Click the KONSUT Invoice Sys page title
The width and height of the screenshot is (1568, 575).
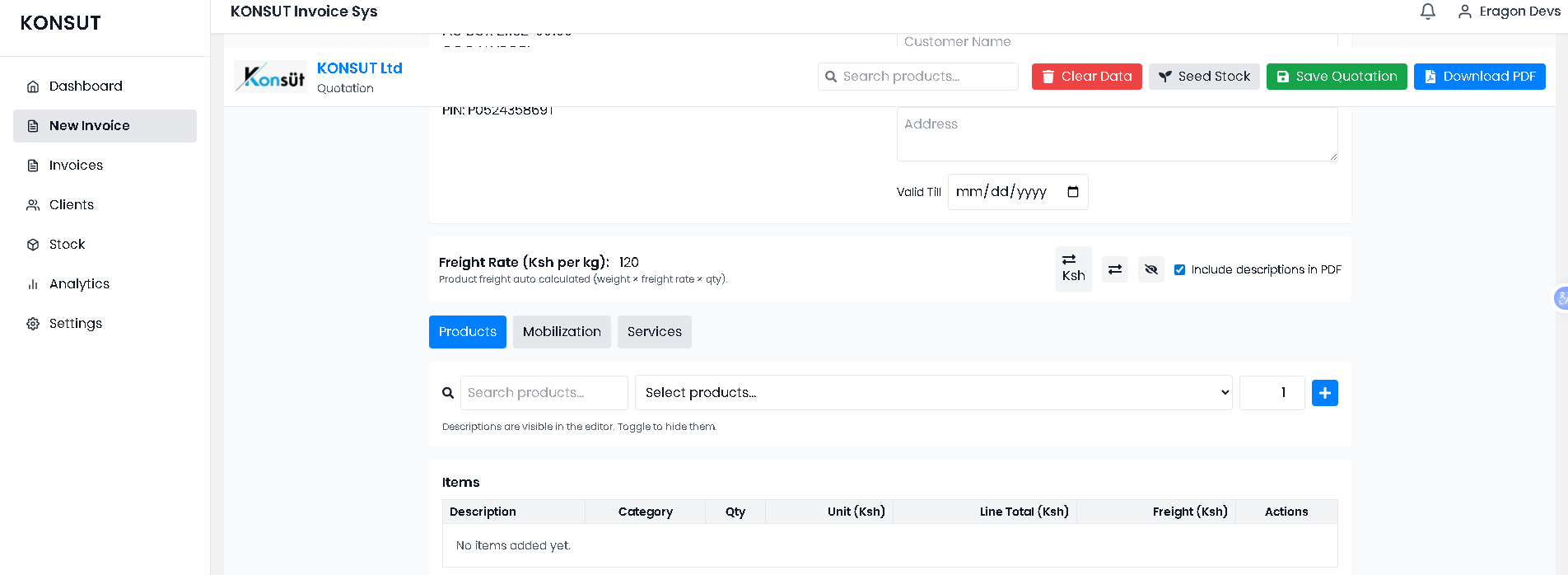[x=304, y=12]
